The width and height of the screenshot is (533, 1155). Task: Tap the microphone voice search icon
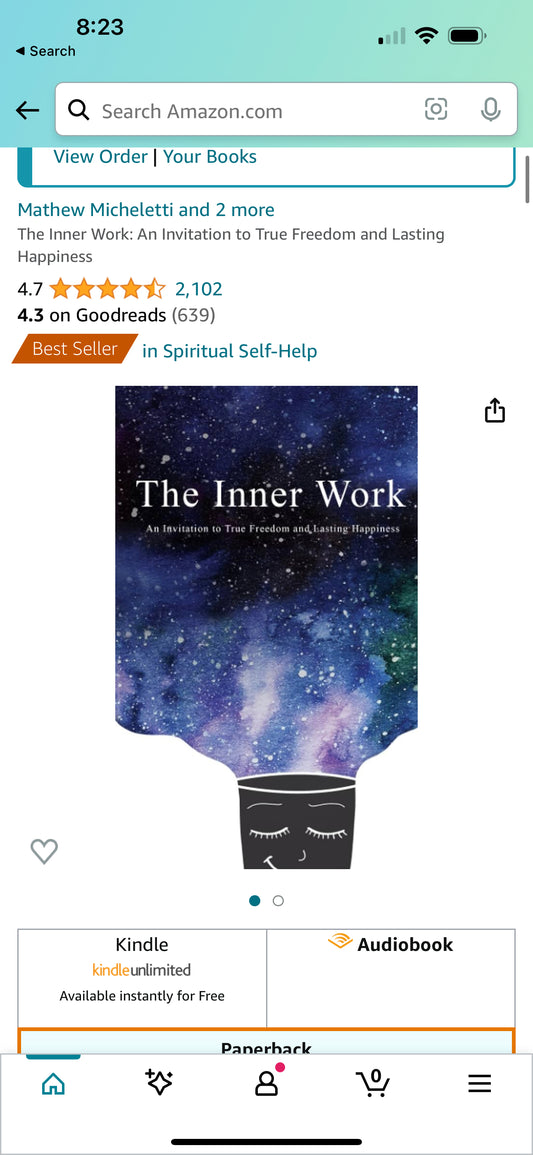[490, 110]
